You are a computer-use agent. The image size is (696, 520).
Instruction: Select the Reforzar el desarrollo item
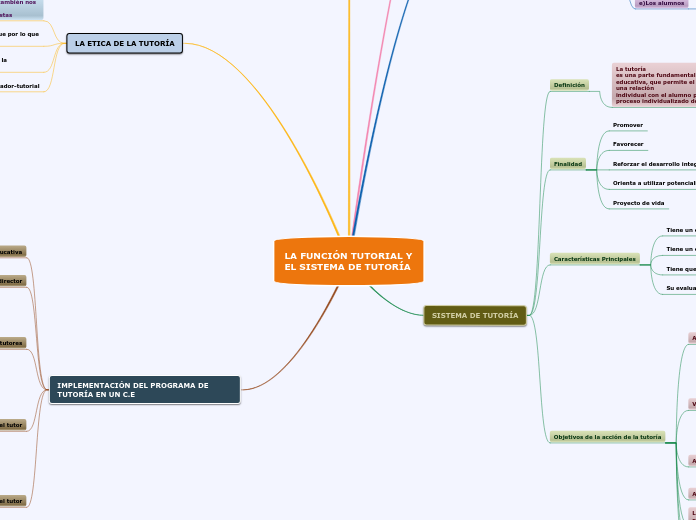tap(653, 164)
